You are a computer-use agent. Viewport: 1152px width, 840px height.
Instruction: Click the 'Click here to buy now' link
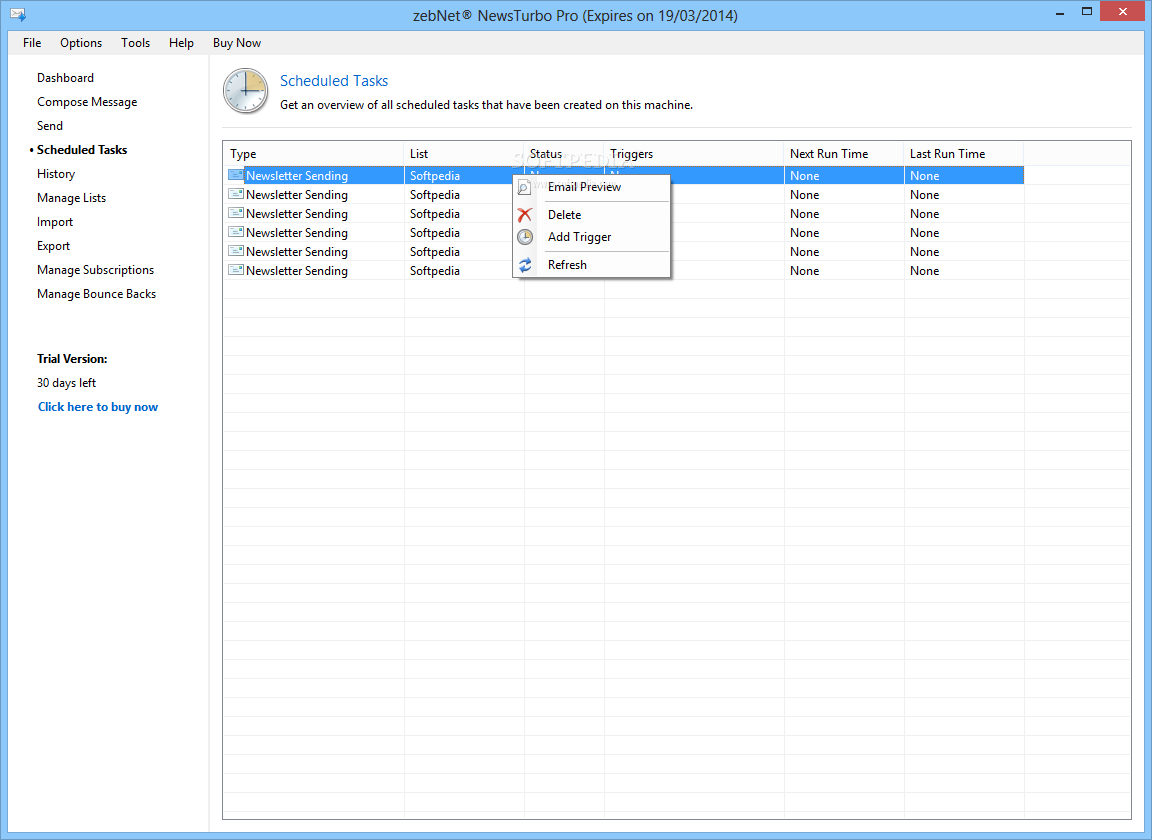coord(98,407)
